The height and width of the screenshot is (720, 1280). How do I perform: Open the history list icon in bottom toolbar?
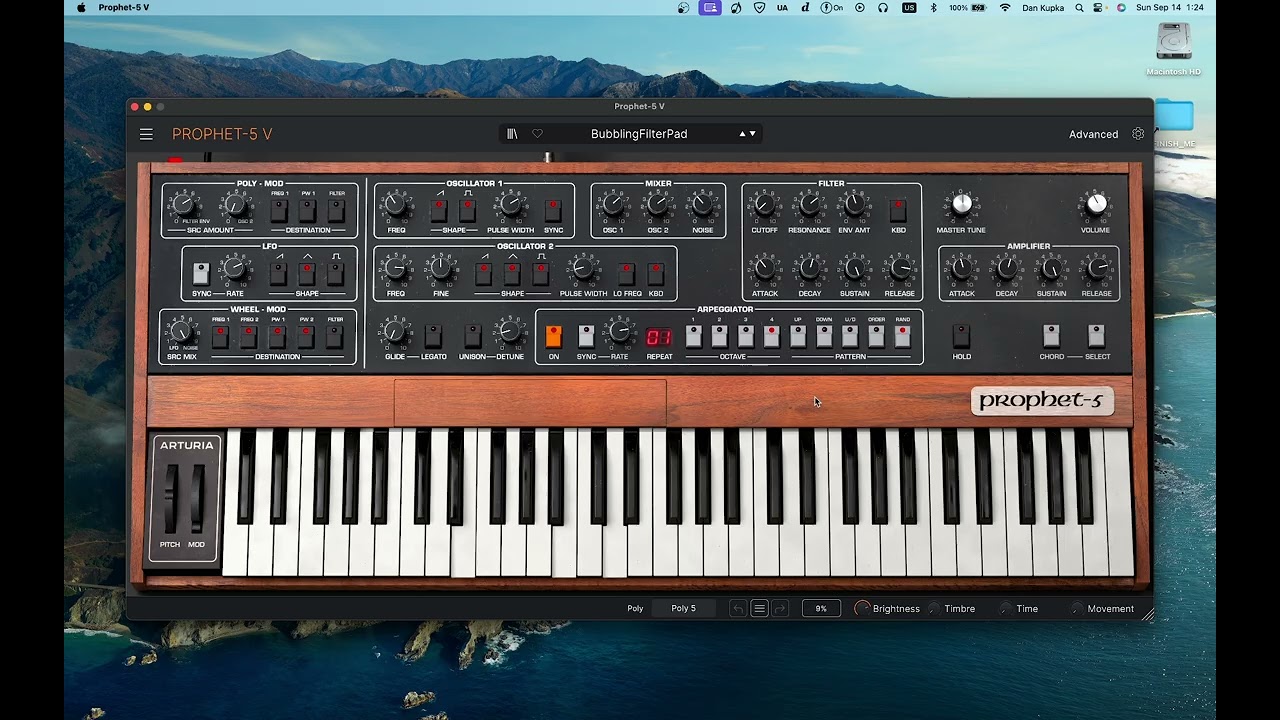click(x=759, y=608)
